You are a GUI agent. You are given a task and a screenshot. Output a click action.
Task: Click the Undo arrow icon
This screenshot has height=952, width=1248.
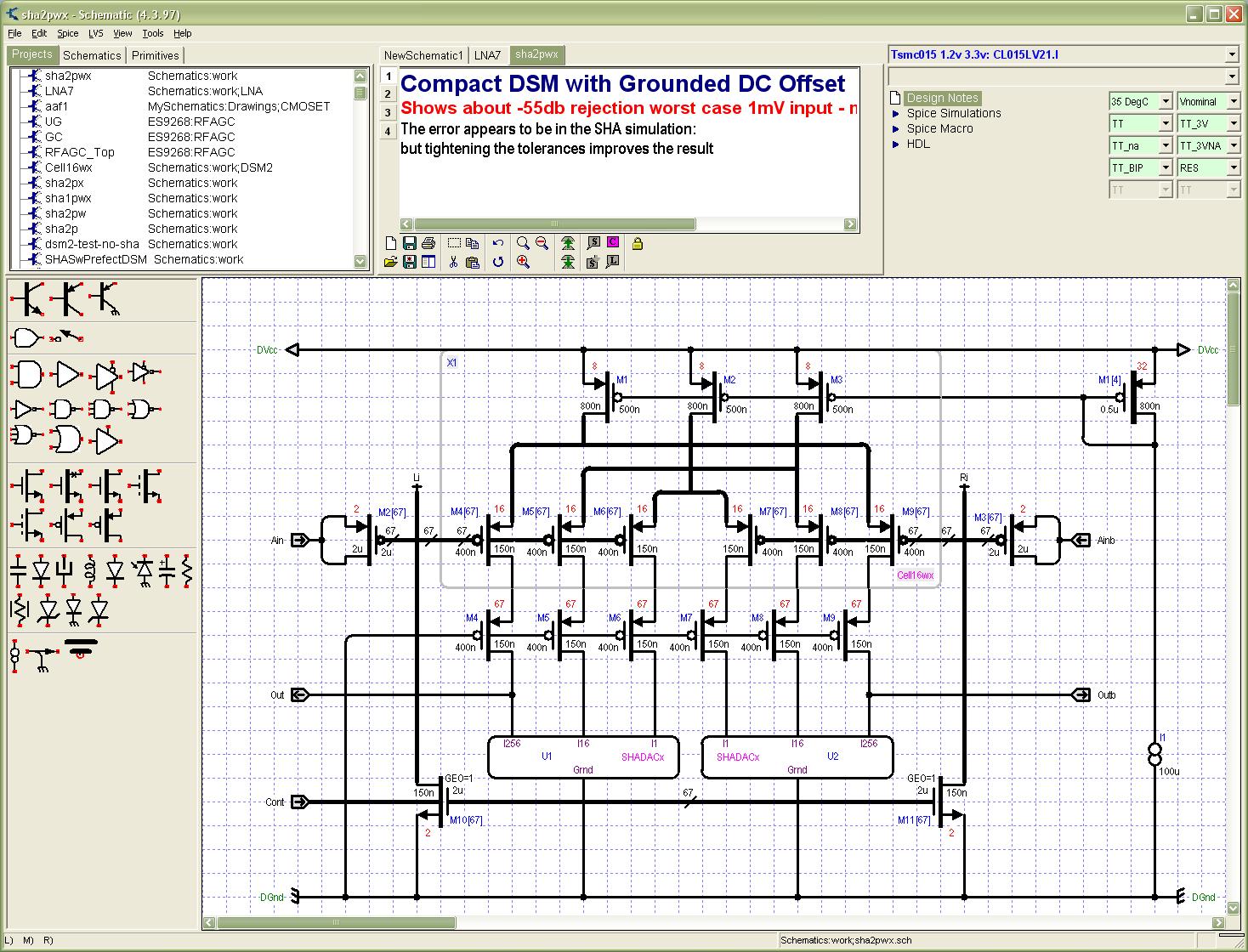point(498,243)
